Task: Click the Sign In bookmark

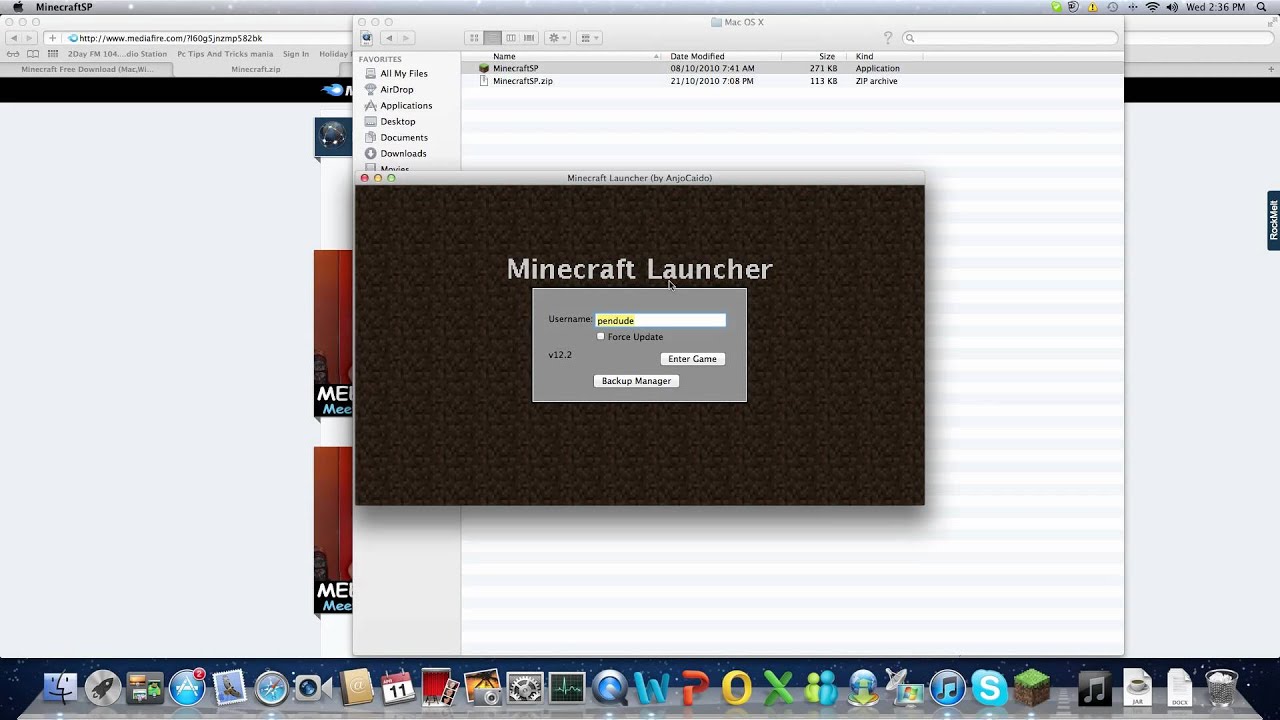Action: (296, 54)
